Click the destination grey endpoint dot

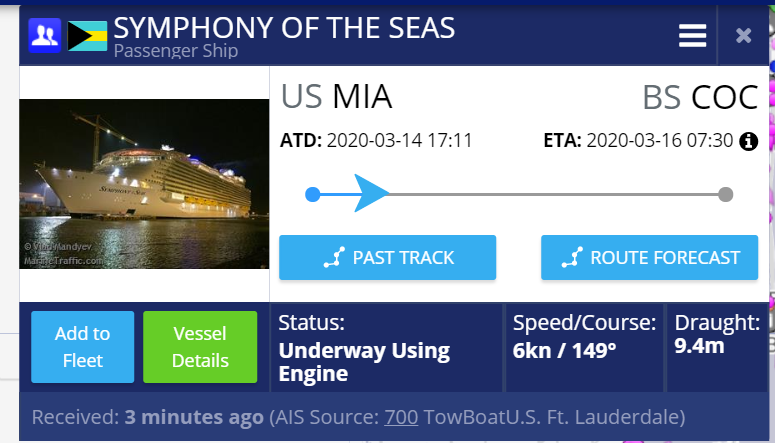click(x=725, y=194)
